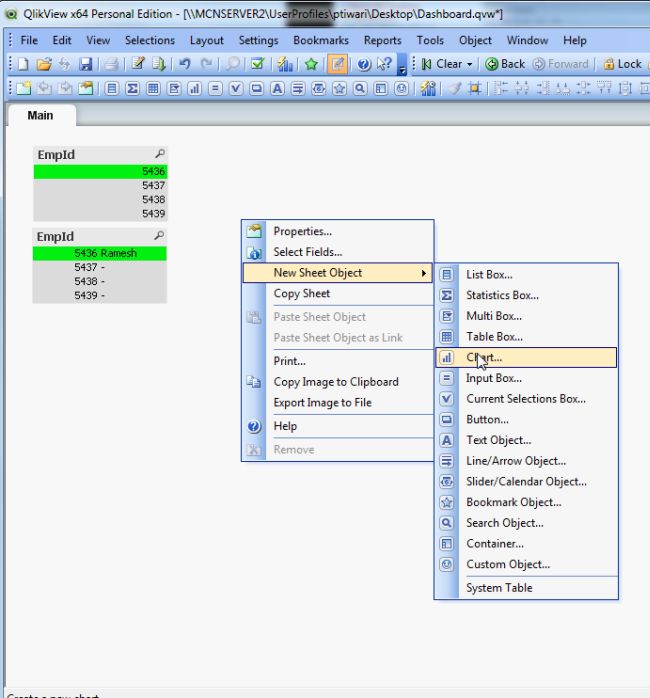
Task: Click the Create Table Box design icon
Action: pyautogui.click(x=153, y=89)
